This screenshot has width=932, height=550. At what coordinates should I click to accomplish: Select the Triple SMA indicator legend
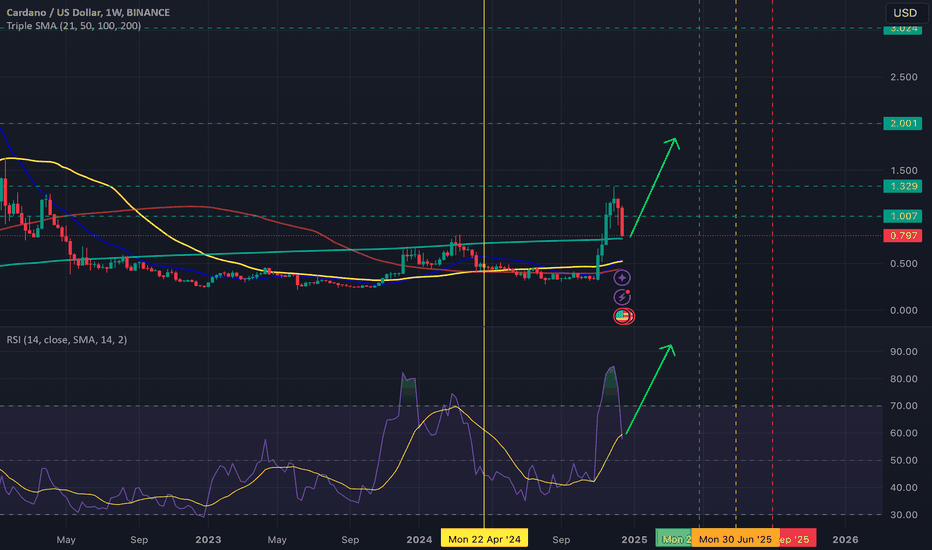74,26
